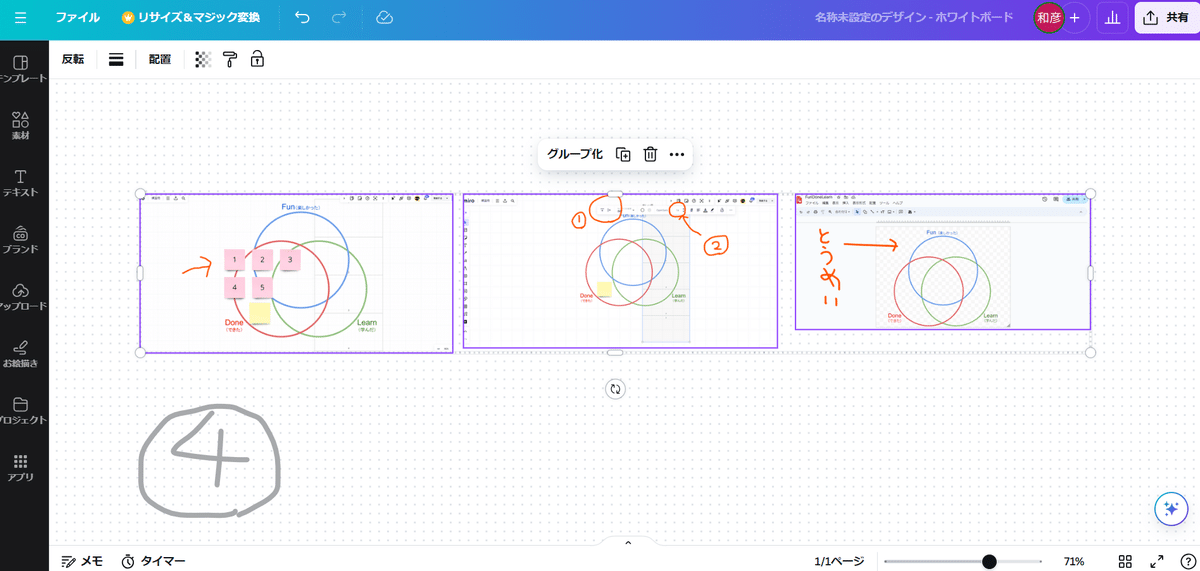Edit the design title 名称未設定のデザイン
The height and width of the screenshot is (571, 1200).
[x=914, y=18]
